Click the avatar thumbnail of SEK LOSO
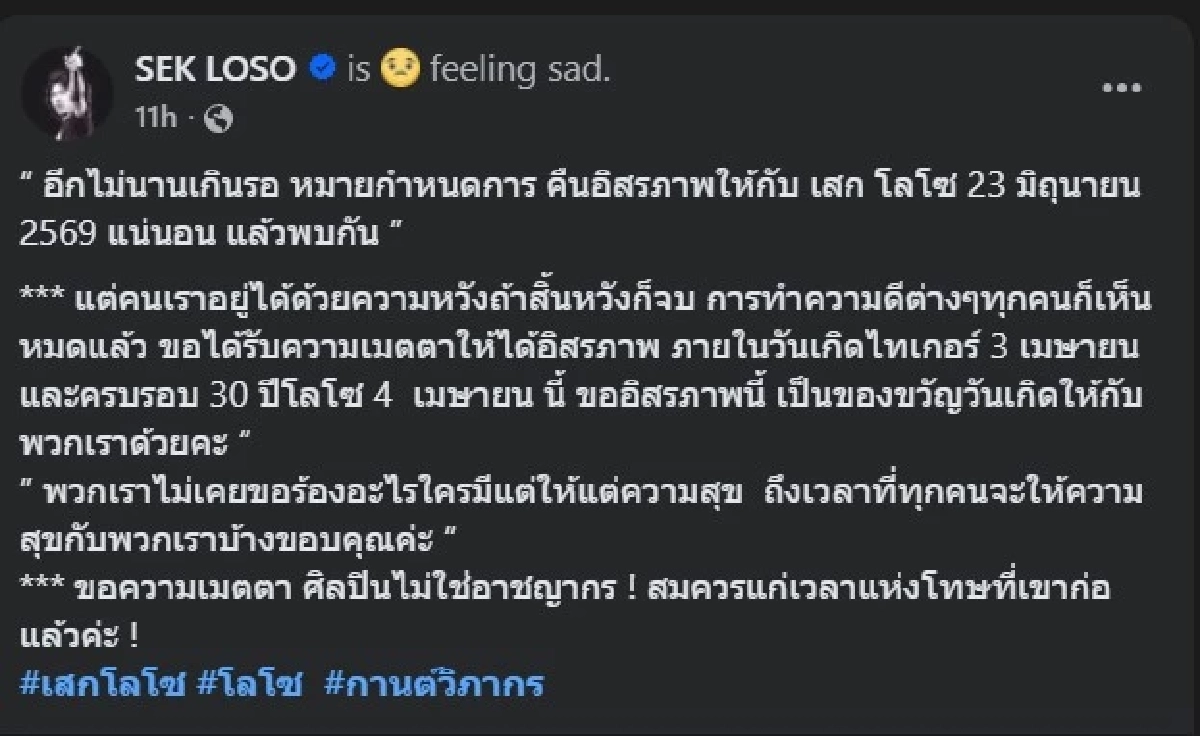This screenshot has width=1200, height=736. pos(71,85)
